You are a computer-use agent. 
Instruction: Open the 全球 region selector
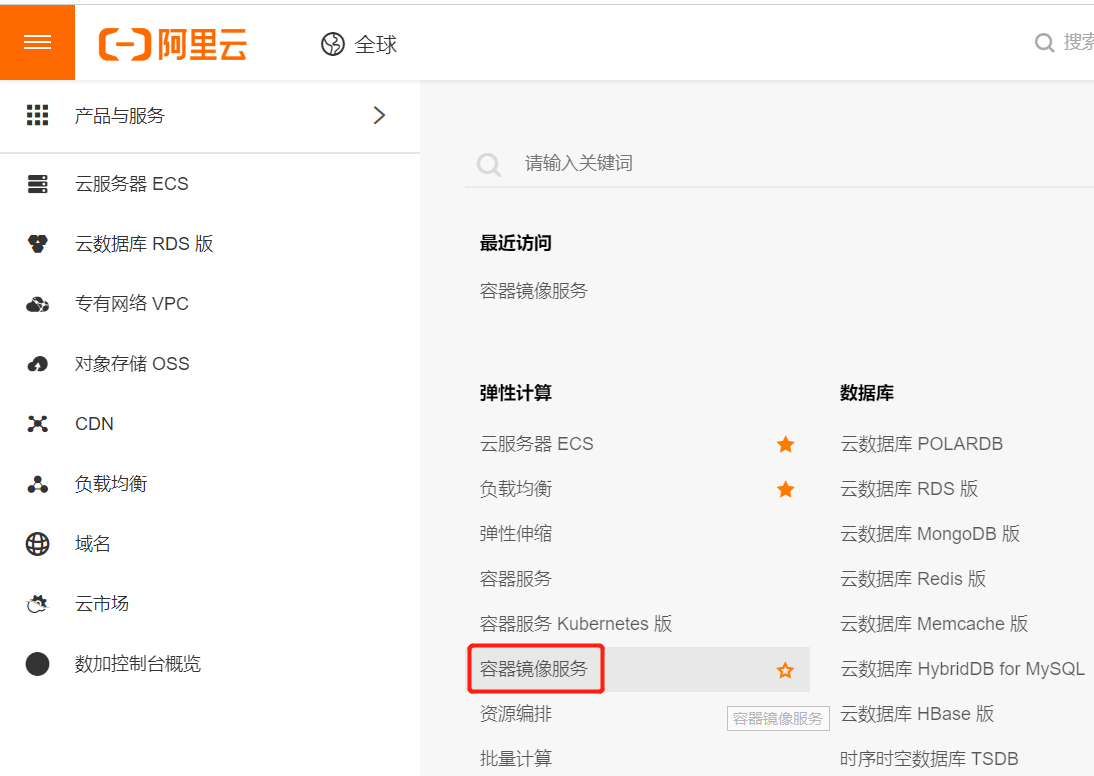(359, 44)
